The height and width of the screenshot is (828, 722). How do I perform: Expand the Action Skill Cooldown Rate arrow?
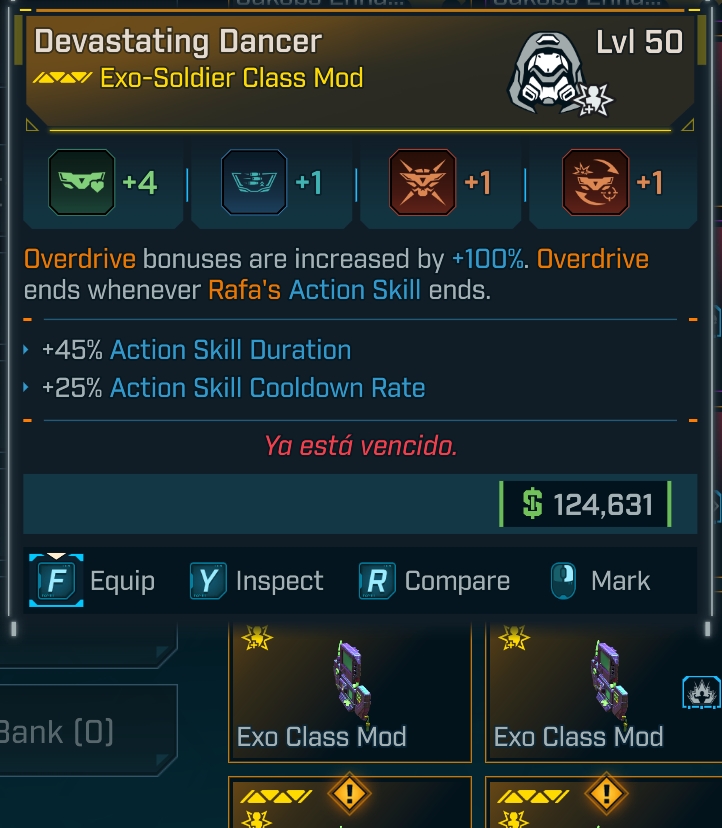(27, 388)
